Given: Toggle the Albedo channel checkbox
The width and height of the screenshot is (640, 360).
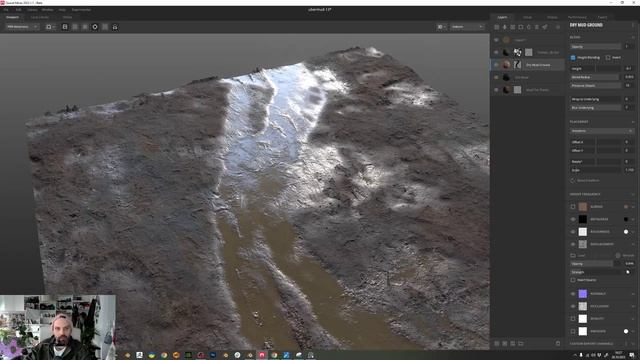Looking at the screenshot, I should (573, 207).
